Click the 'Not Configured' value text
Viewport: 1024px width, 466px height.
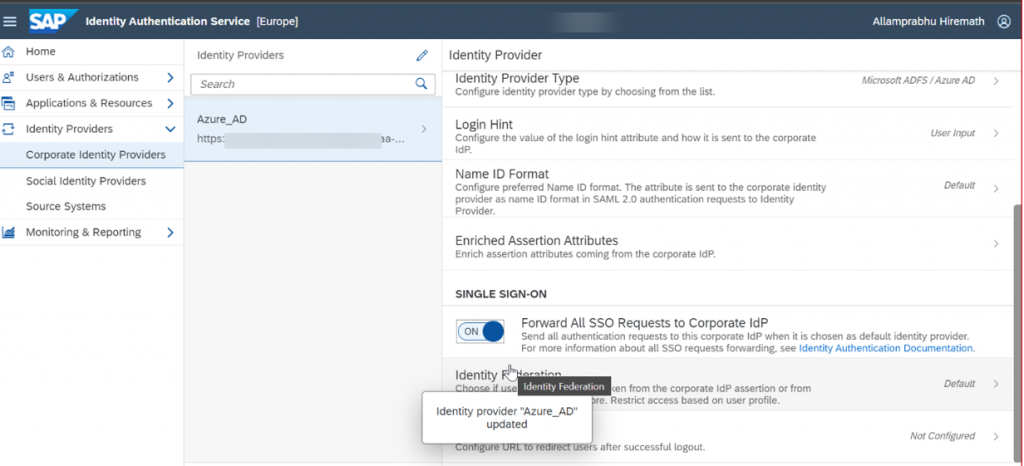942,436
